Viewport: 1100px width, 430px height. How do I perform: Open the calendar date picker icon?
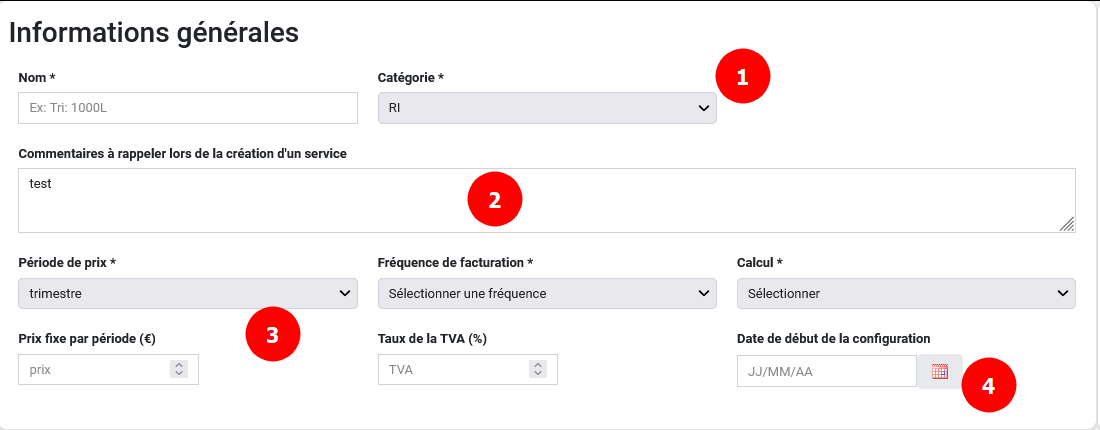tap(939, 371)
